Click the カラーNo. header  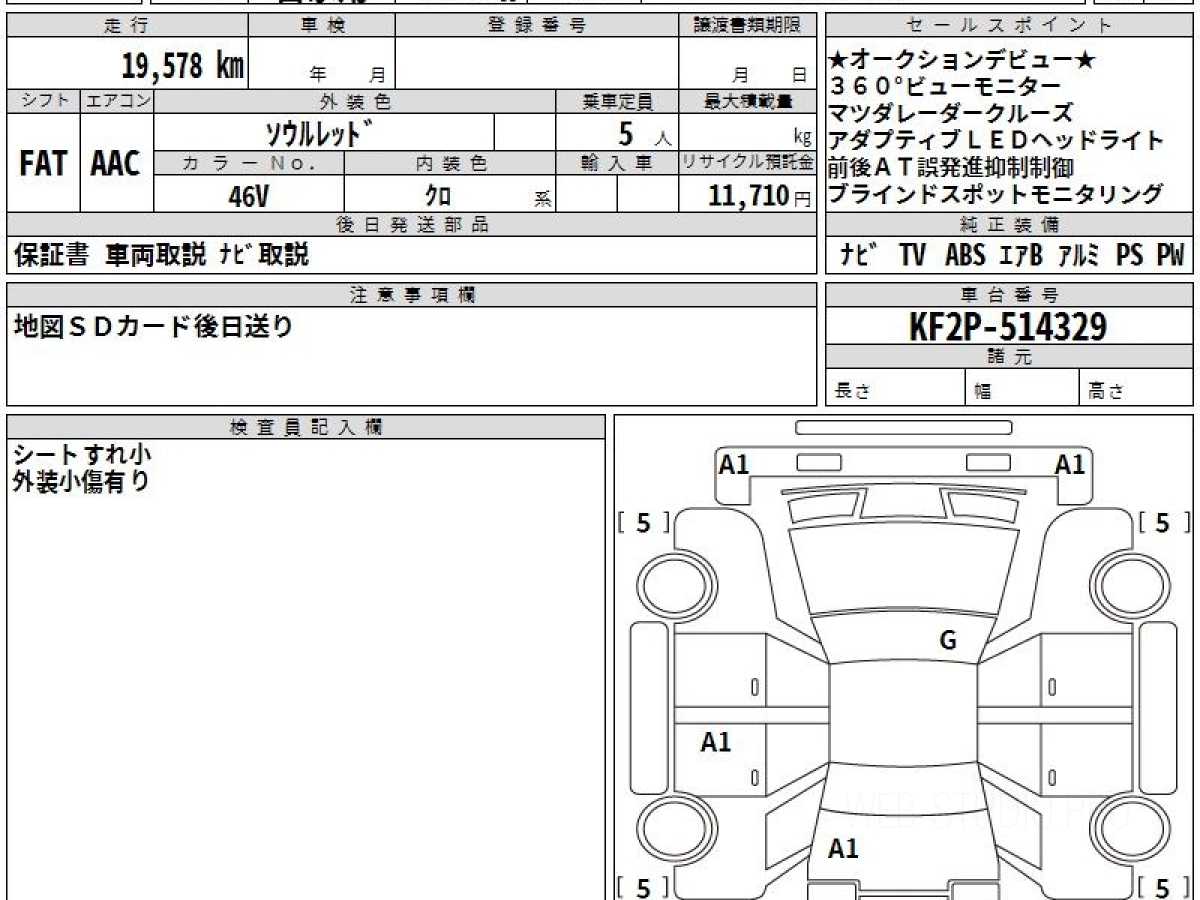click(x=249, y=163)
